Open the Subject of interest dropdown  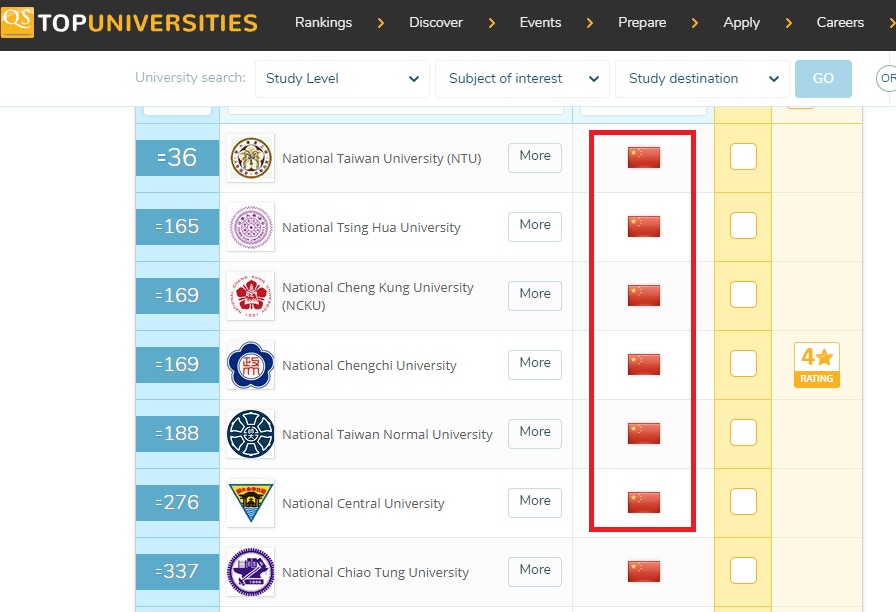tap(522, 78)
